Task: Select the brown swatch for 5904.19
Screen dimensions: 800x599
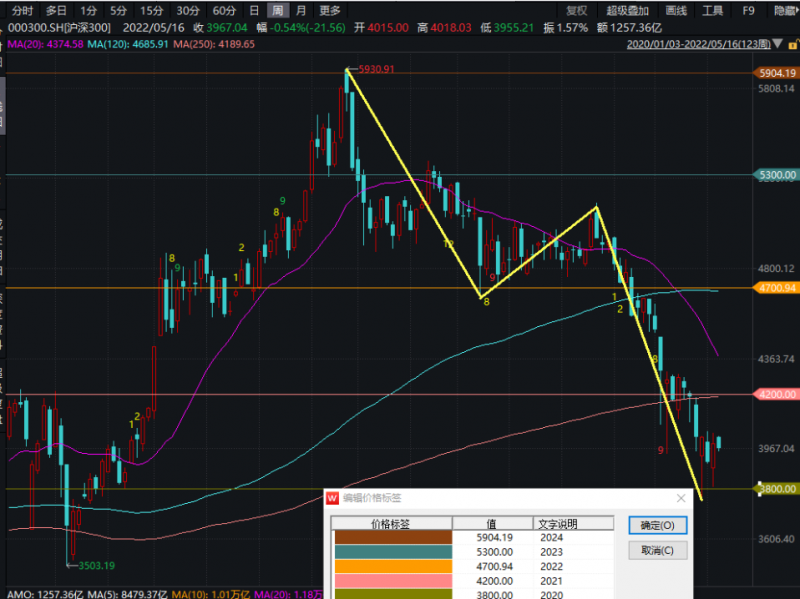Action: point(391,537)
